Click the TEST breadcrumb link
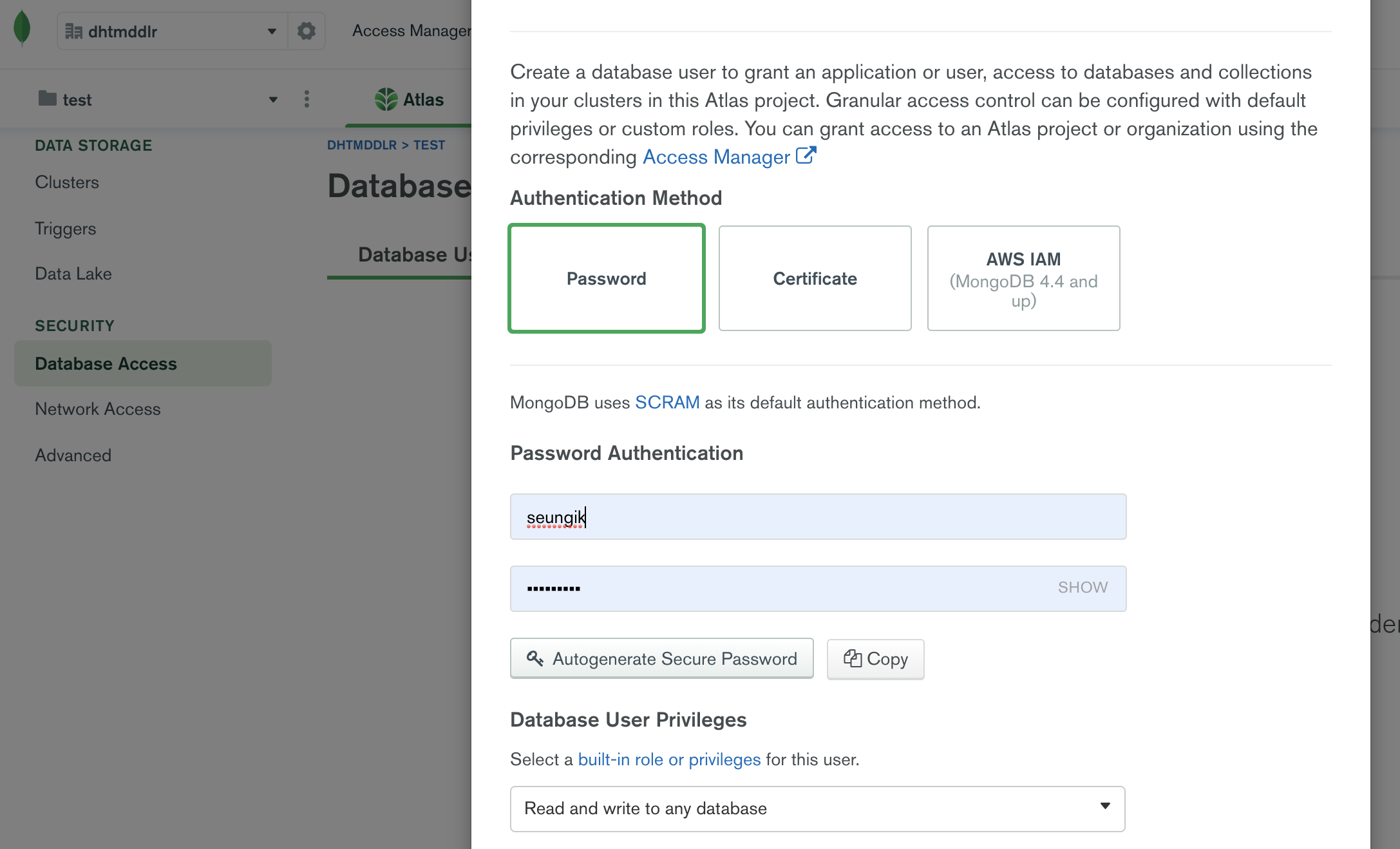The width and height of the screenshot is (1400, 849). (430, 145)
